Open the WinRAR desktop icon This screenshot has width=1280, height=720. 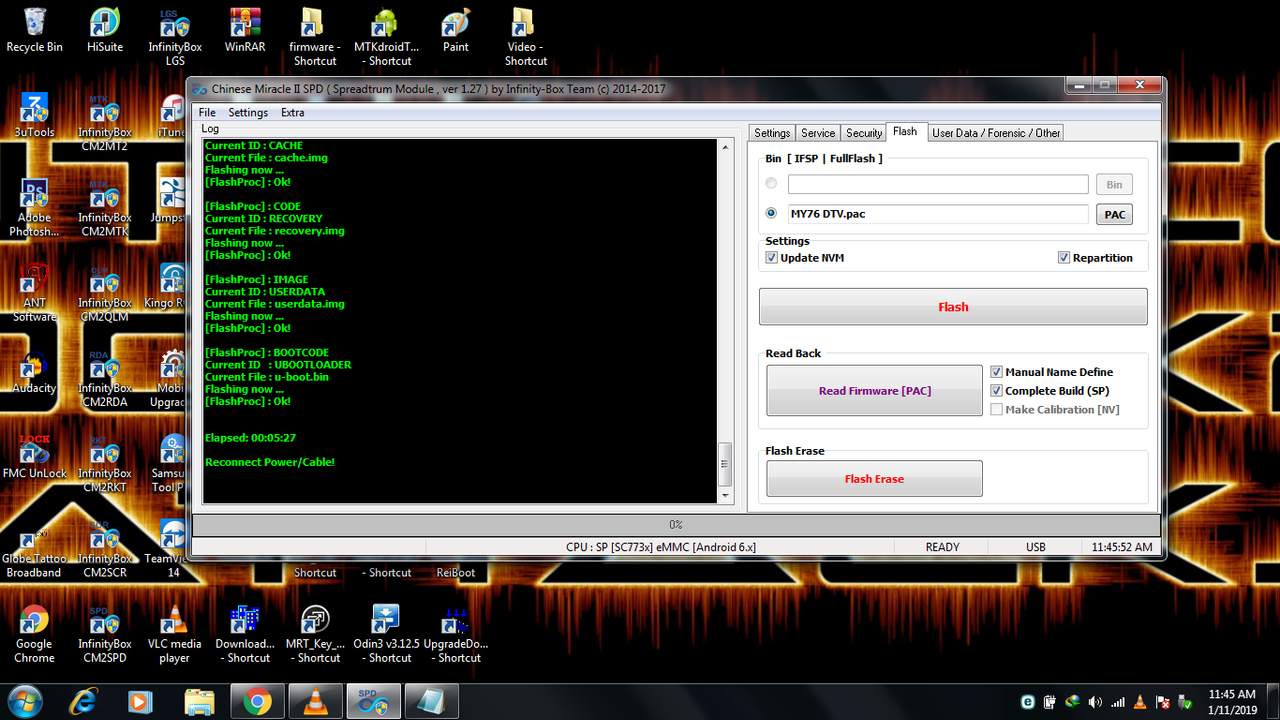click(245, 30)
